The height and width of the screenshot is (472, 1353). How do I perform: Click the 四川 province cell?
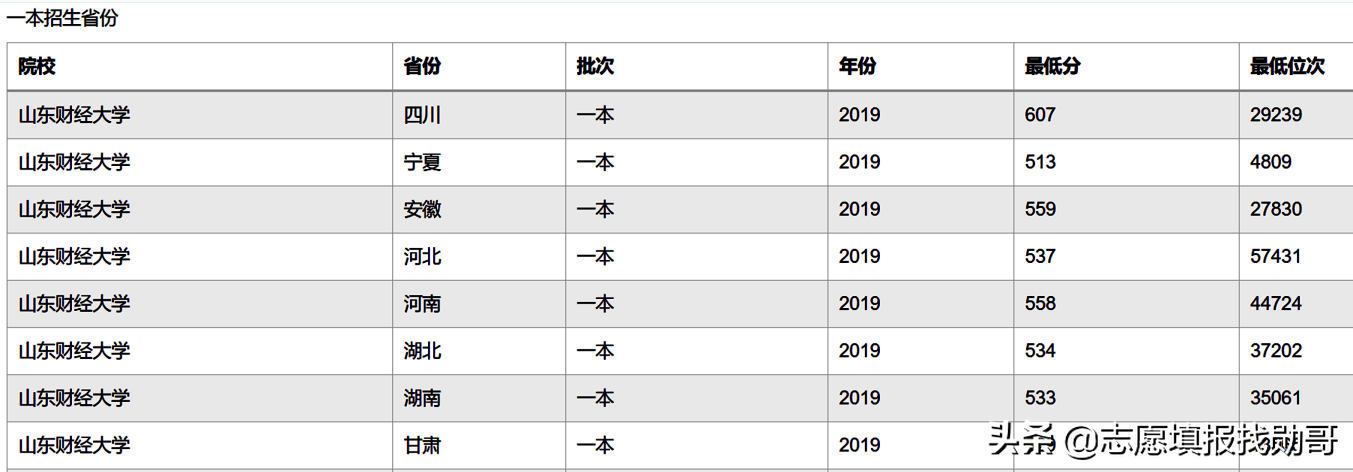[x=422, y=115]
